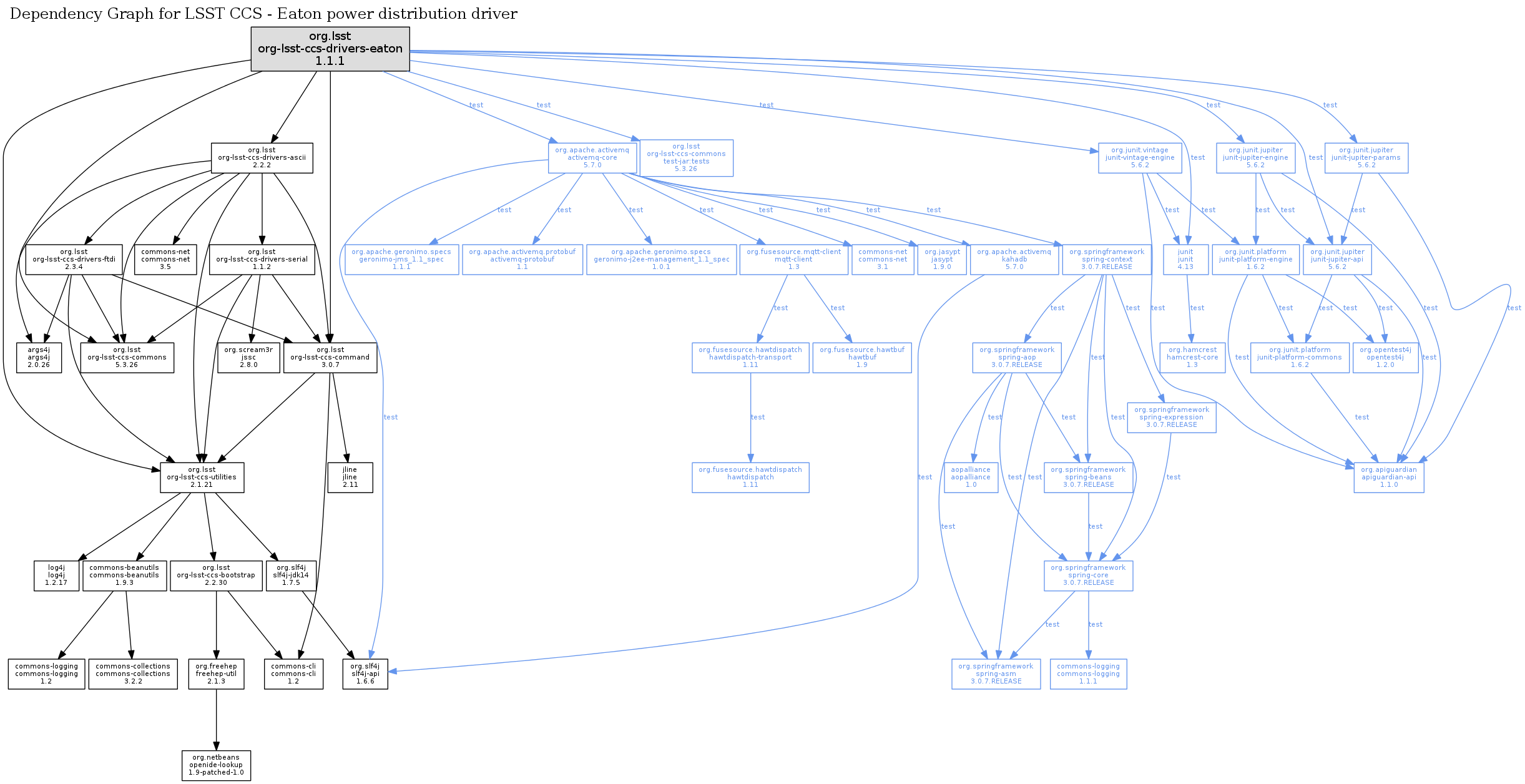
Task: Click the junit-vintage-engine 5.6.2 node
Action: point(1140,158)
